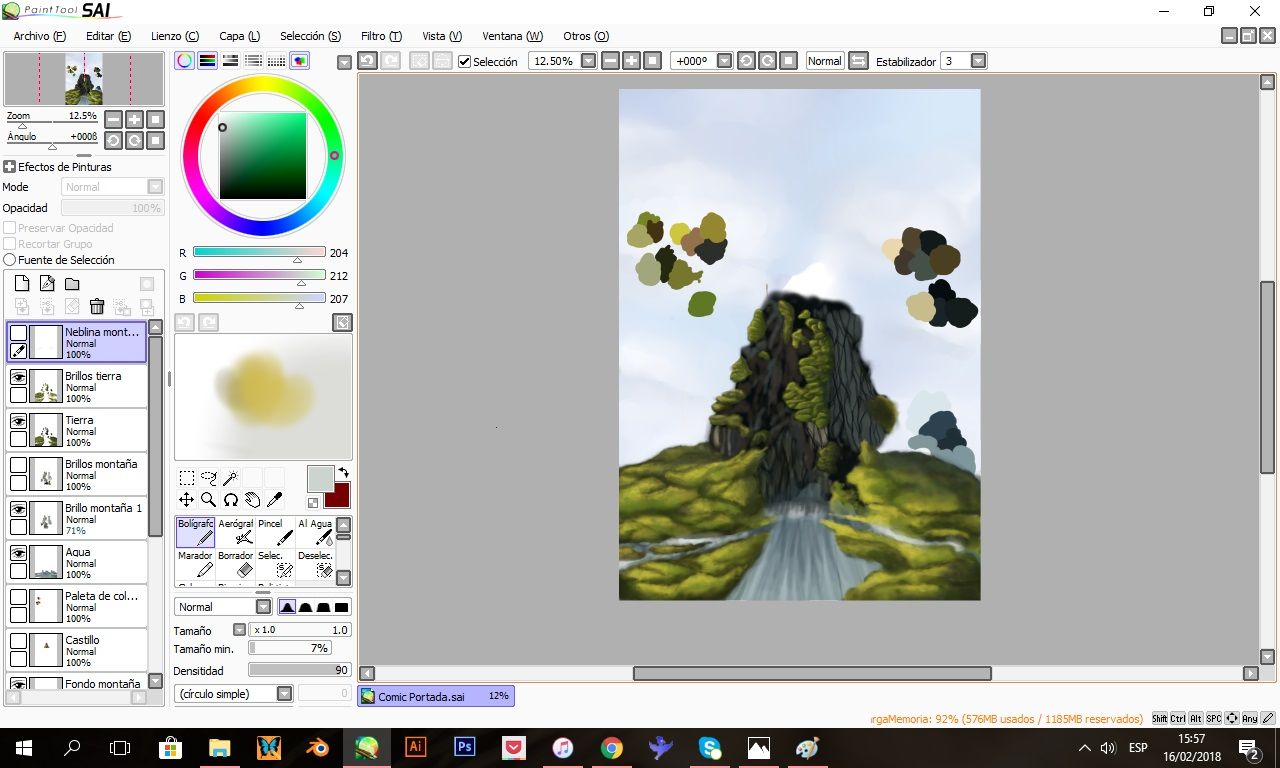Select the eyedropper color picker tool

[274, 499]
